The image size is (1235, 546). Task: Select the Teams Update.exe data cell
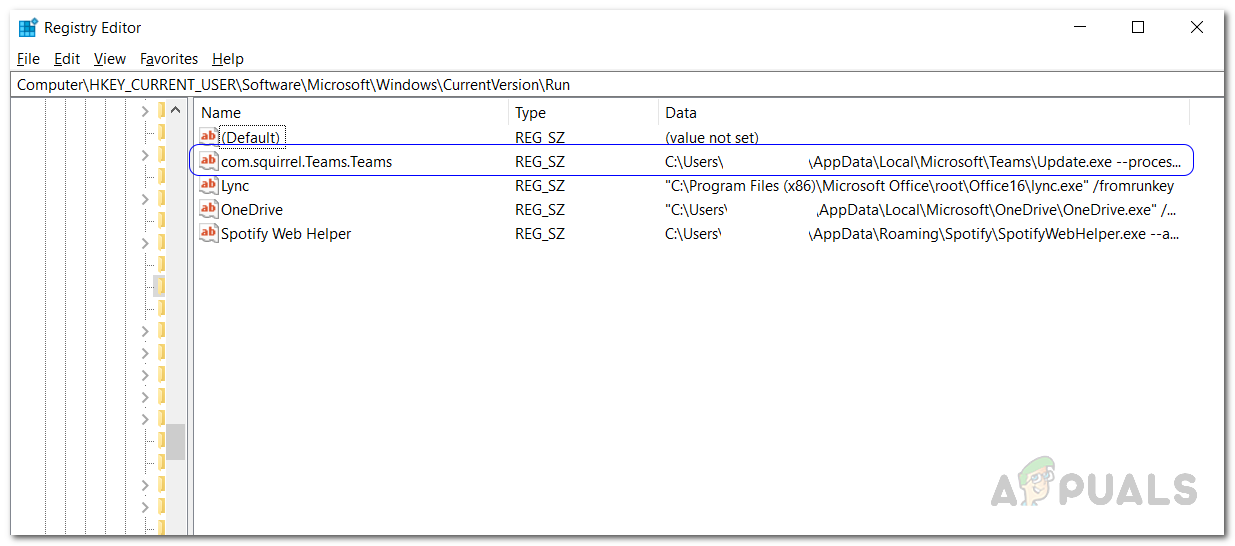pos(922,161)
